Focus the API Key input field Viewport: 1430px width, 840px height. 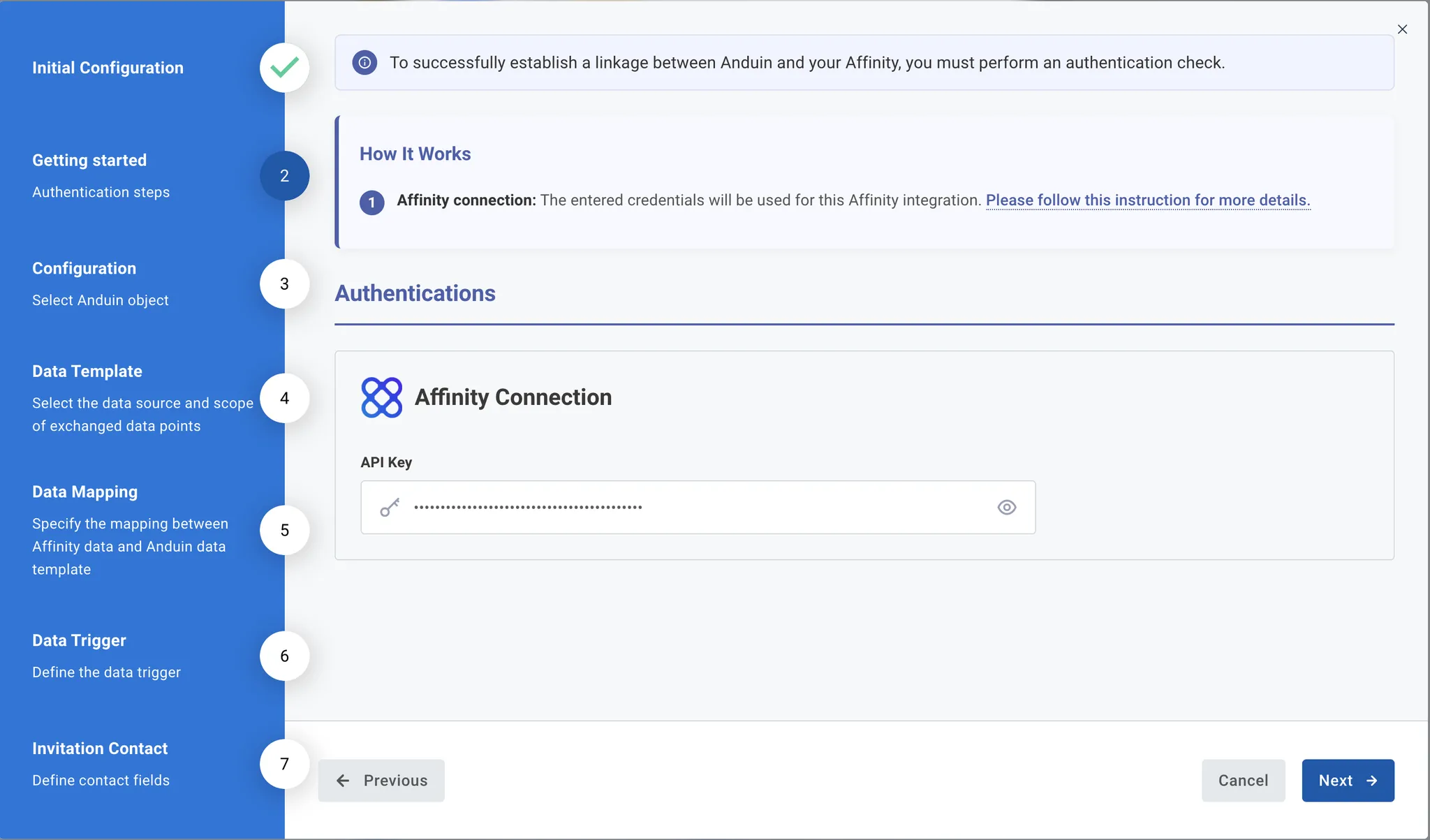[698, 508]
